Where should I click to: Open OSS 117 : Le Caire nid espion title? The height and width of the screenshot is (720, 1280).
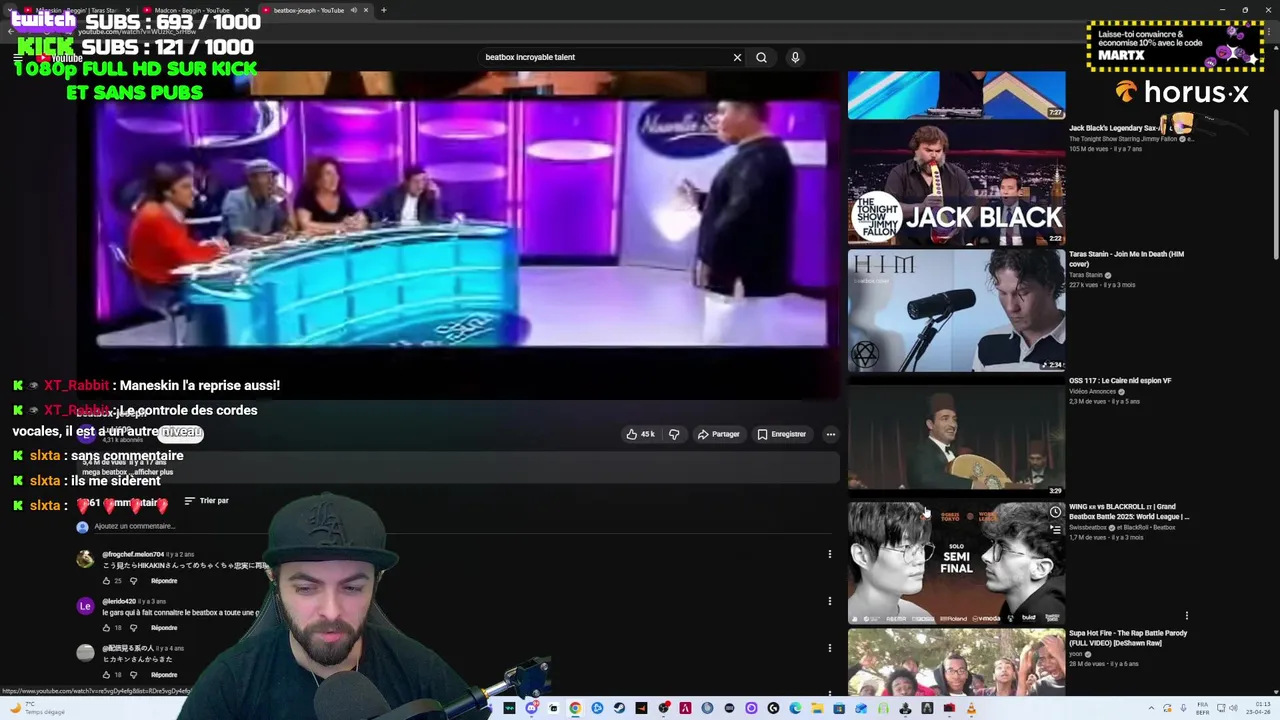click(1120, 381)
